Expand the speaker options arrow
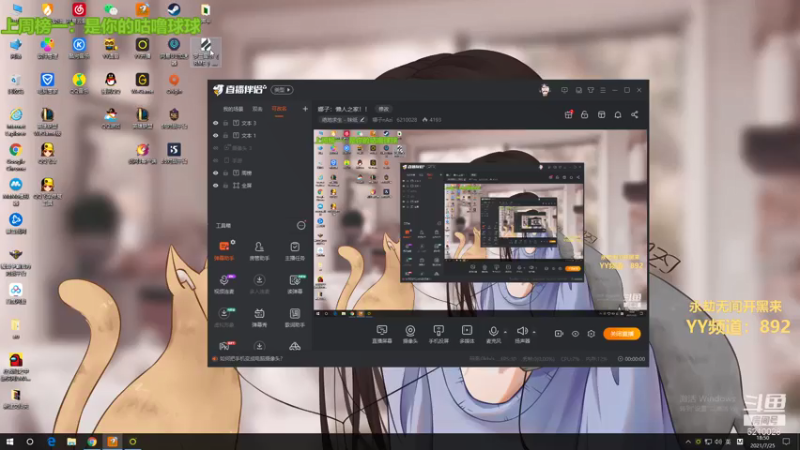800x450 pixels. [534, 332]
